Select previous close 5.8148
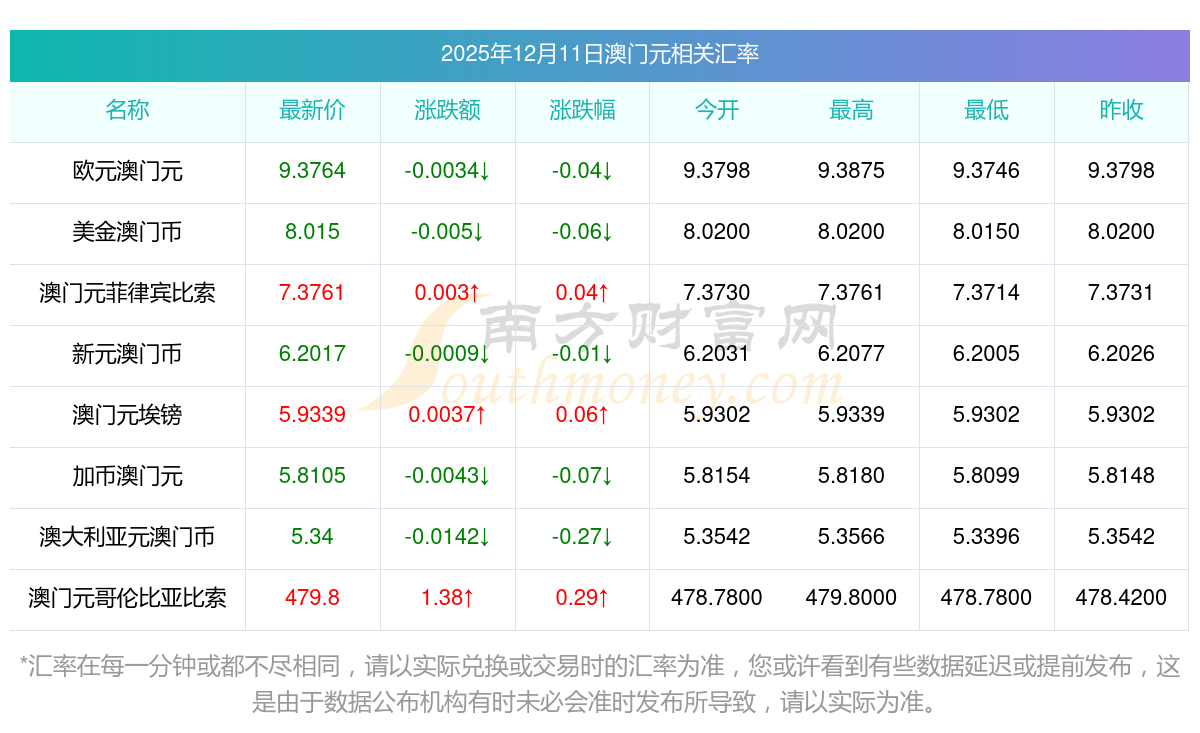The width and height of the screenshot is (1200, 733). pyautogui.click(x=1121, y=476)
